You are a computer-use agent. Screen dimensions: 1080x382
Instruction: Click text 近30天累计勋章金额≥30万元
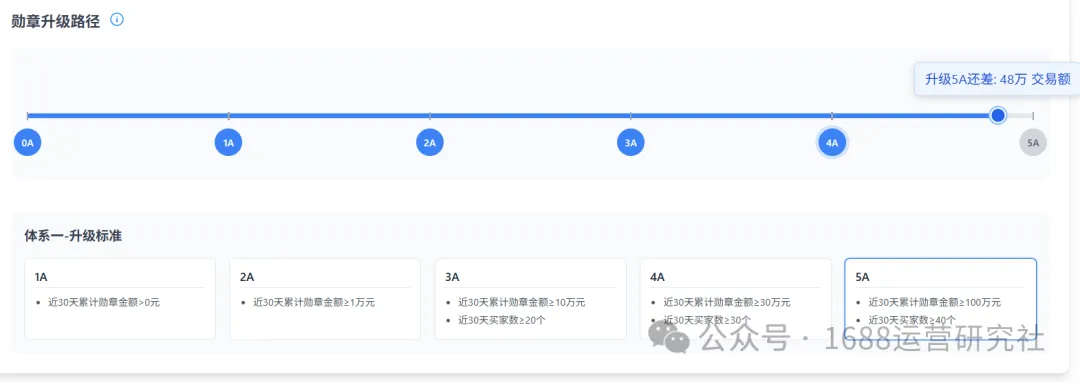[x=727, y=302]
